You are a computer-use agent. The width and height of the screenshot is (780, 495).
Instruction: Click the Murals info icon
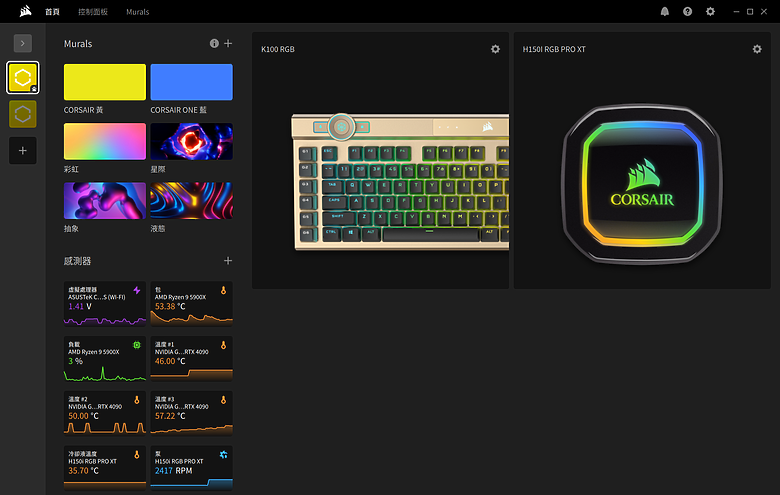[214, 43]
